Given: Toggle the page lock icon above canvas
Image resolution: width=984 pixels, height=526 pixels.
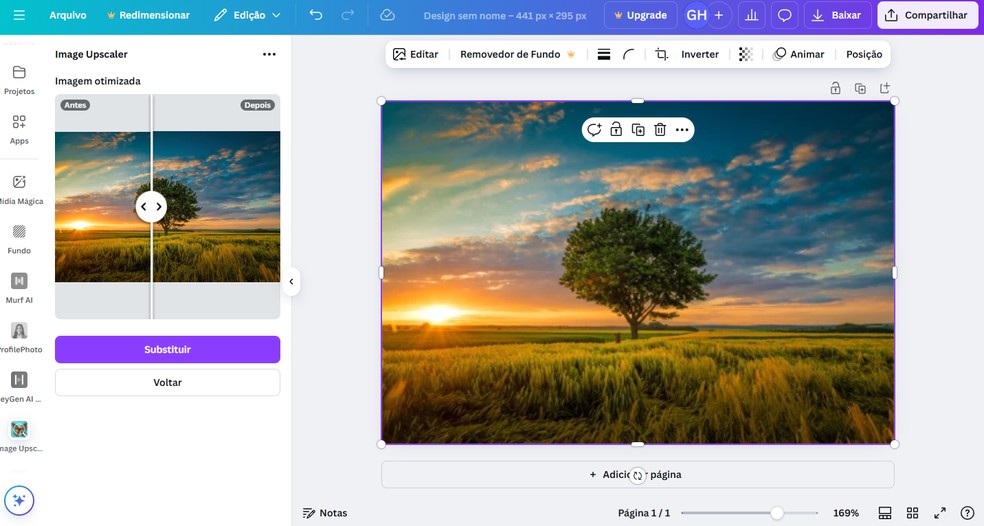Looking at the screenshot, I should (835, 88).
